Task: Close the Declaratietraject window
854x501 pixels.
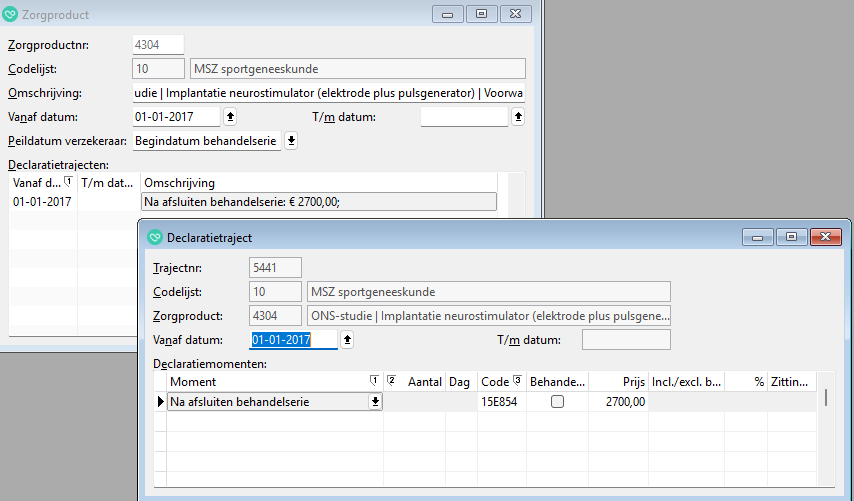Action: (x=826, y=237)
